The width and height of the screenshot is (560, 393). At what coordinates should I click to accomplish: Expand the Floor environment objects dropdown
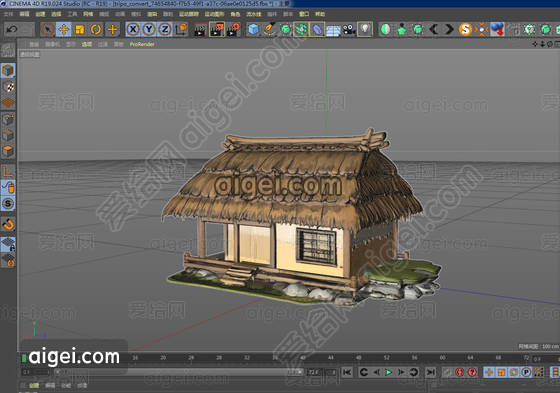[332, 29]
